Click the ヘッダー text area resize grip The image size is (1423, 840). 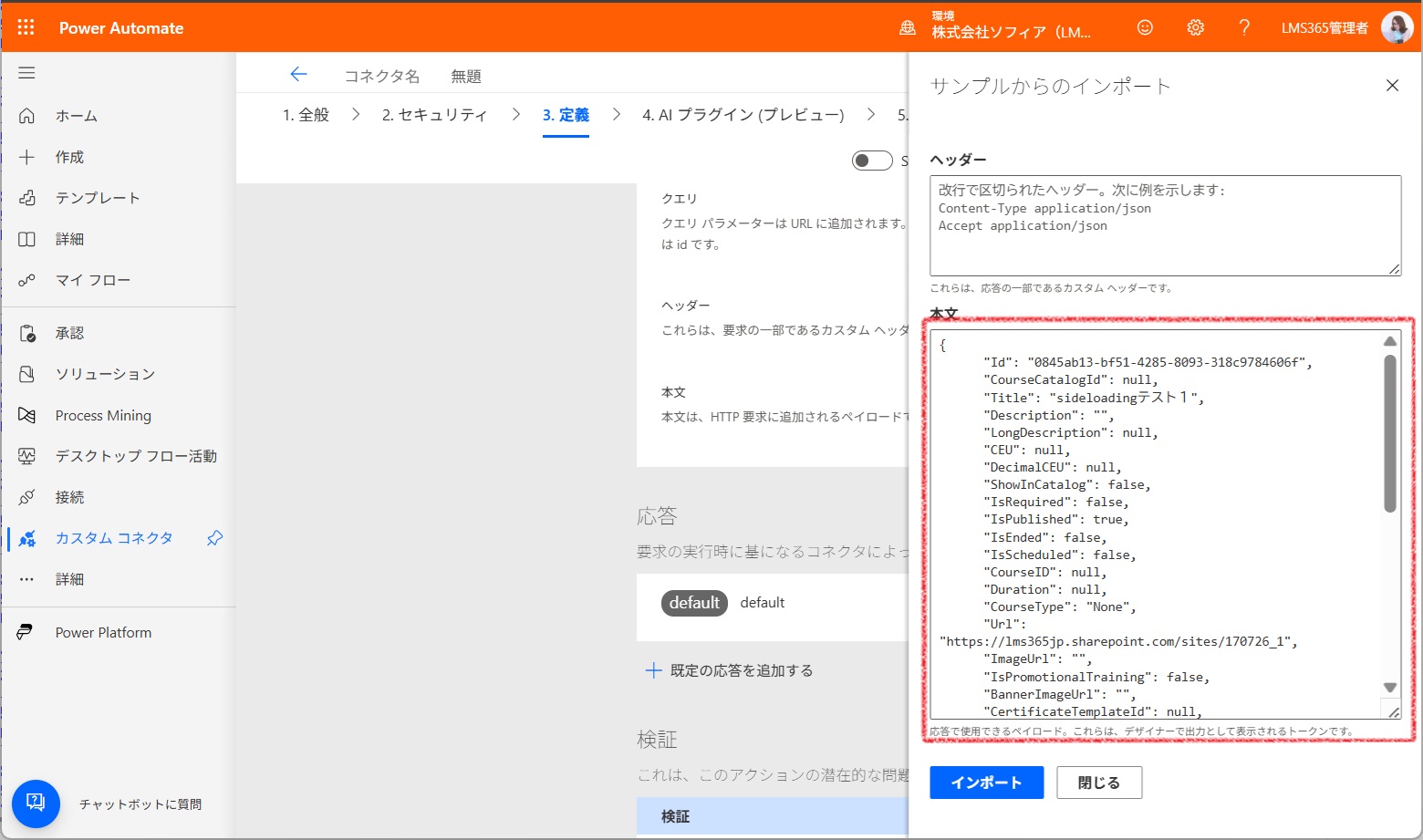(1394, 268)
